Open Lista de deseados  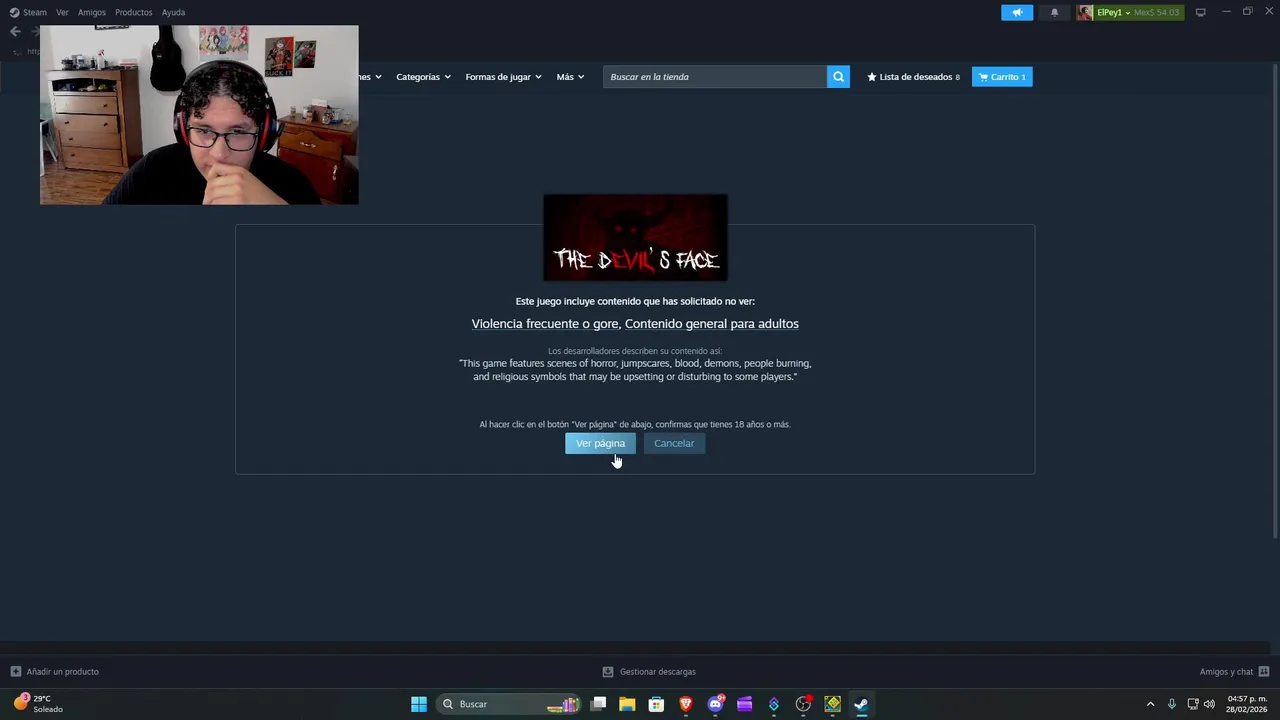click(913, 77)
